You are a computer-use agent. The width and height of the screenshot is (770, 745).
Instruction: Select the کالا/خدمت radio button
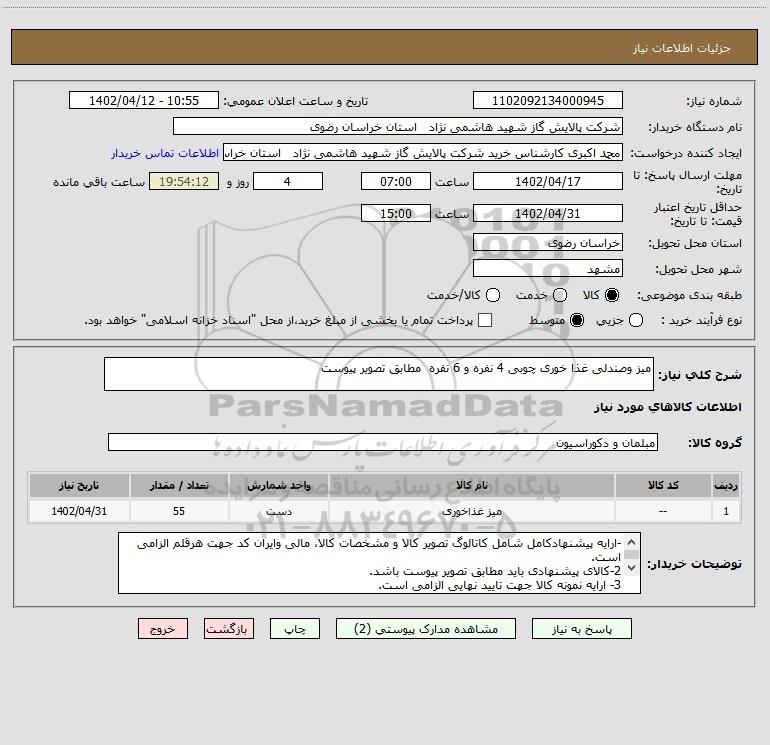point(493,295)
